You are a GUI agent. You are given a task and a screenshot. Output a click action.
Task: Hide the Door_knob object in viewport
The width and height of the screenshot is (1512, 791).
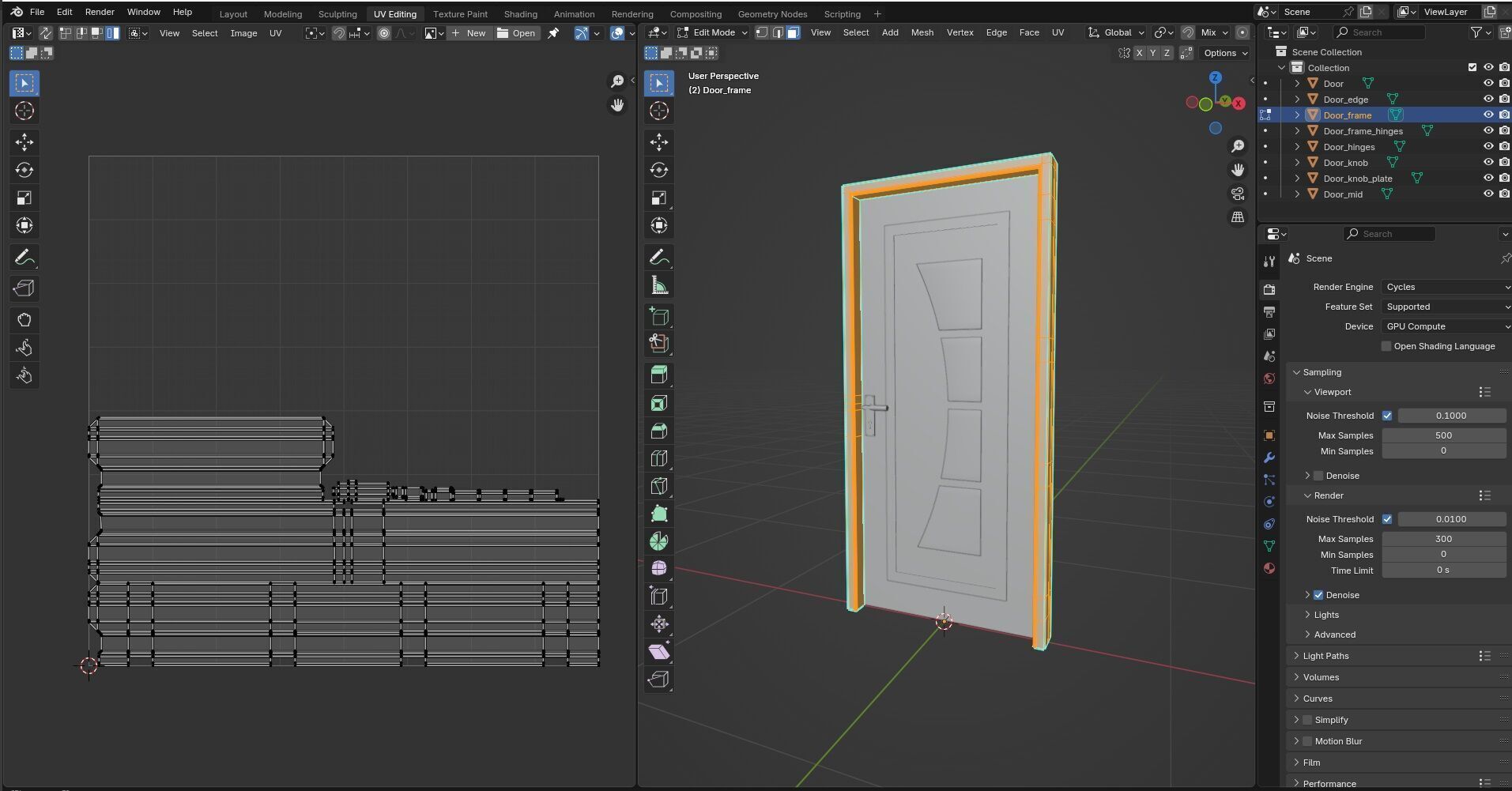point(1488,162)
